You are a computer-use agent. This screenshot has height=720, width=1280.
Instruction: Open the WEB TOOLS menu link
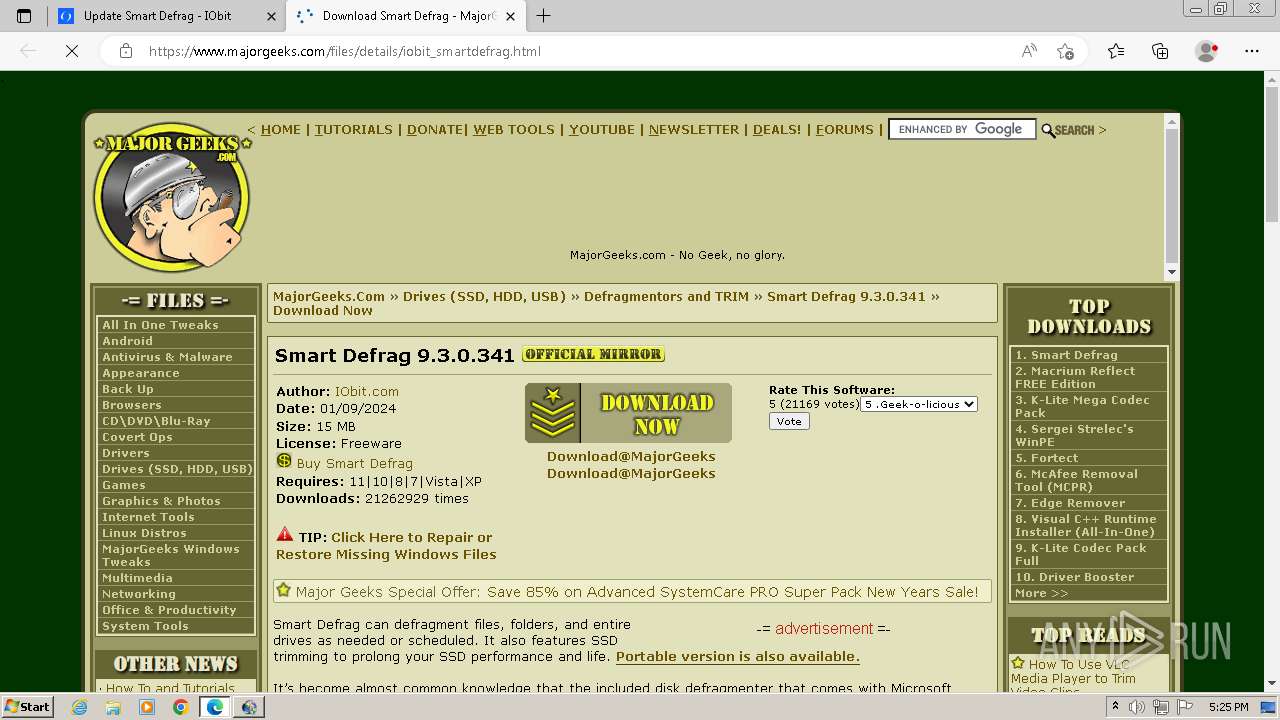tap(514, 130)
